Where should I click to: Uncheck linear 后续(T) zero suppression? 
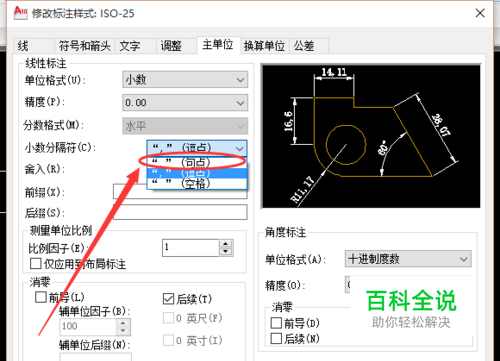tap(168, 299)
